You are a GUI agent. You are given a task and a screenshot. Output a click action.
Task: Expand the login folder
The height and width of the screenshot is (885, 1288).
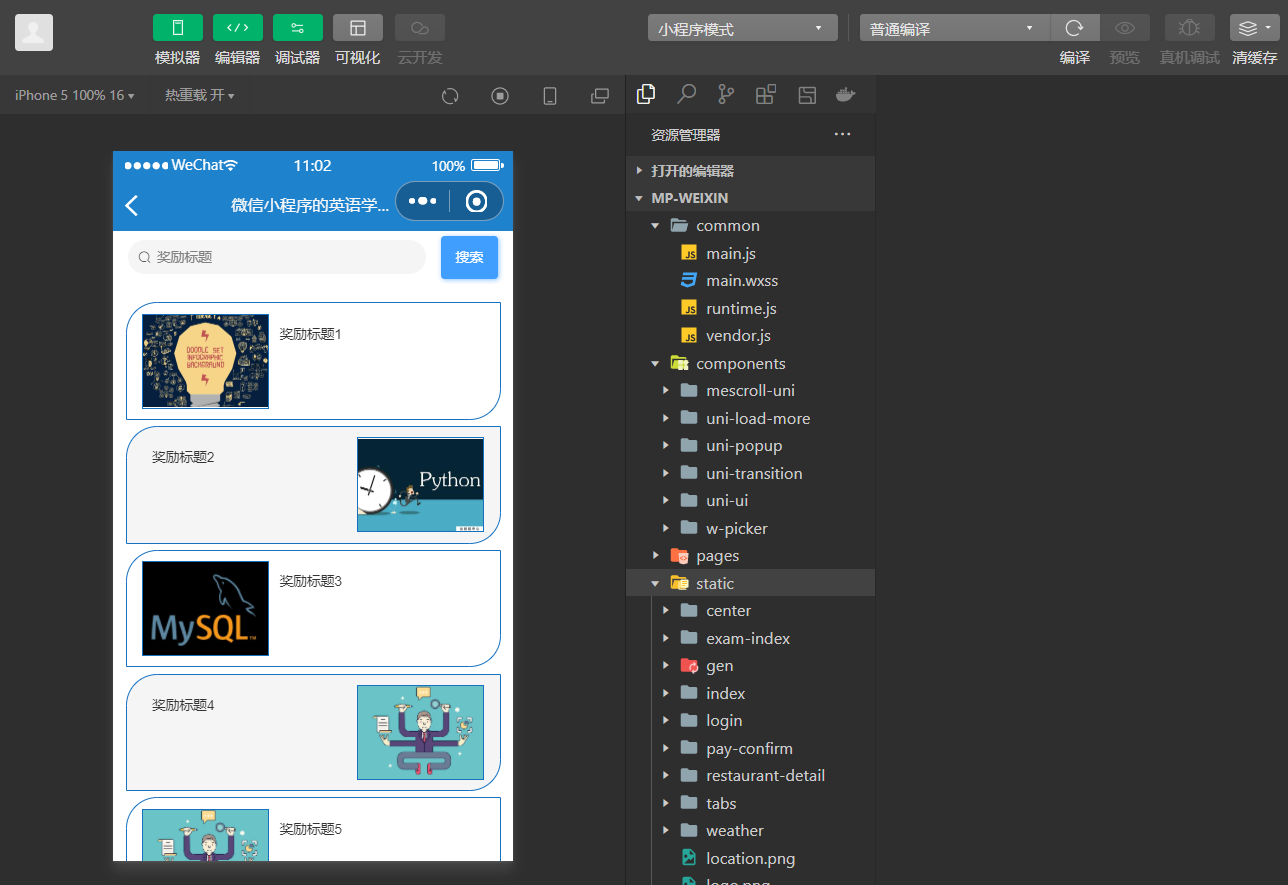[x=750, y=721]
